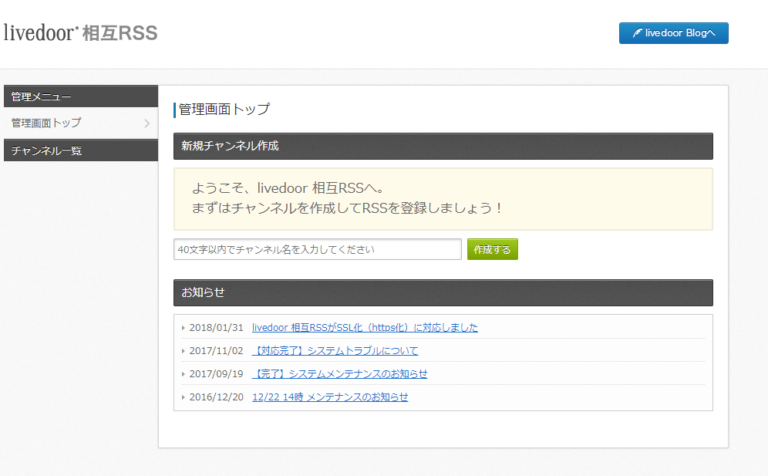Click the 管理メニュー sidebar header
The image size is (768, 476).
(x=80, y=96)
